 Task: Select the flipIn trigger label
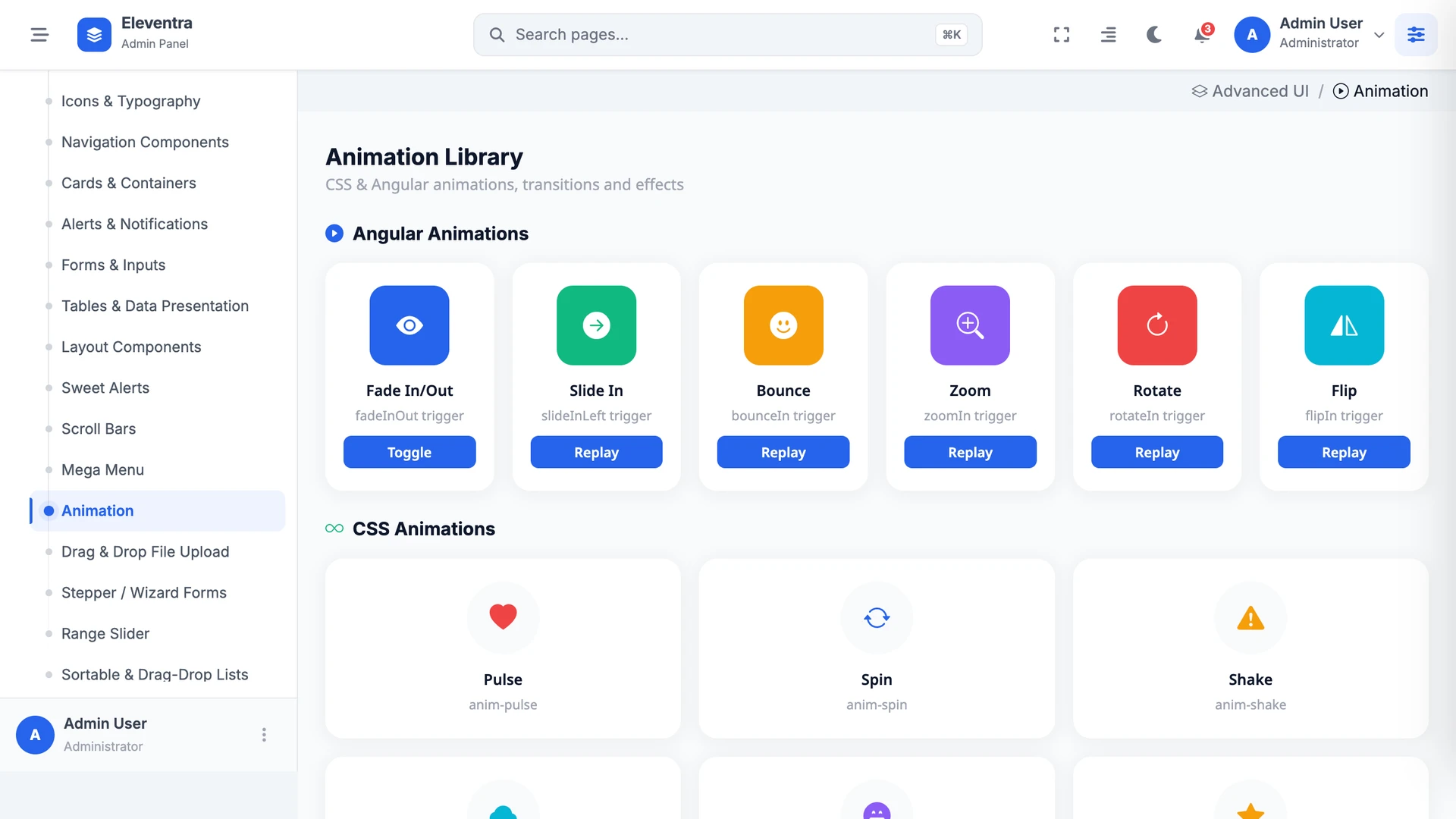coord(1344,416)
